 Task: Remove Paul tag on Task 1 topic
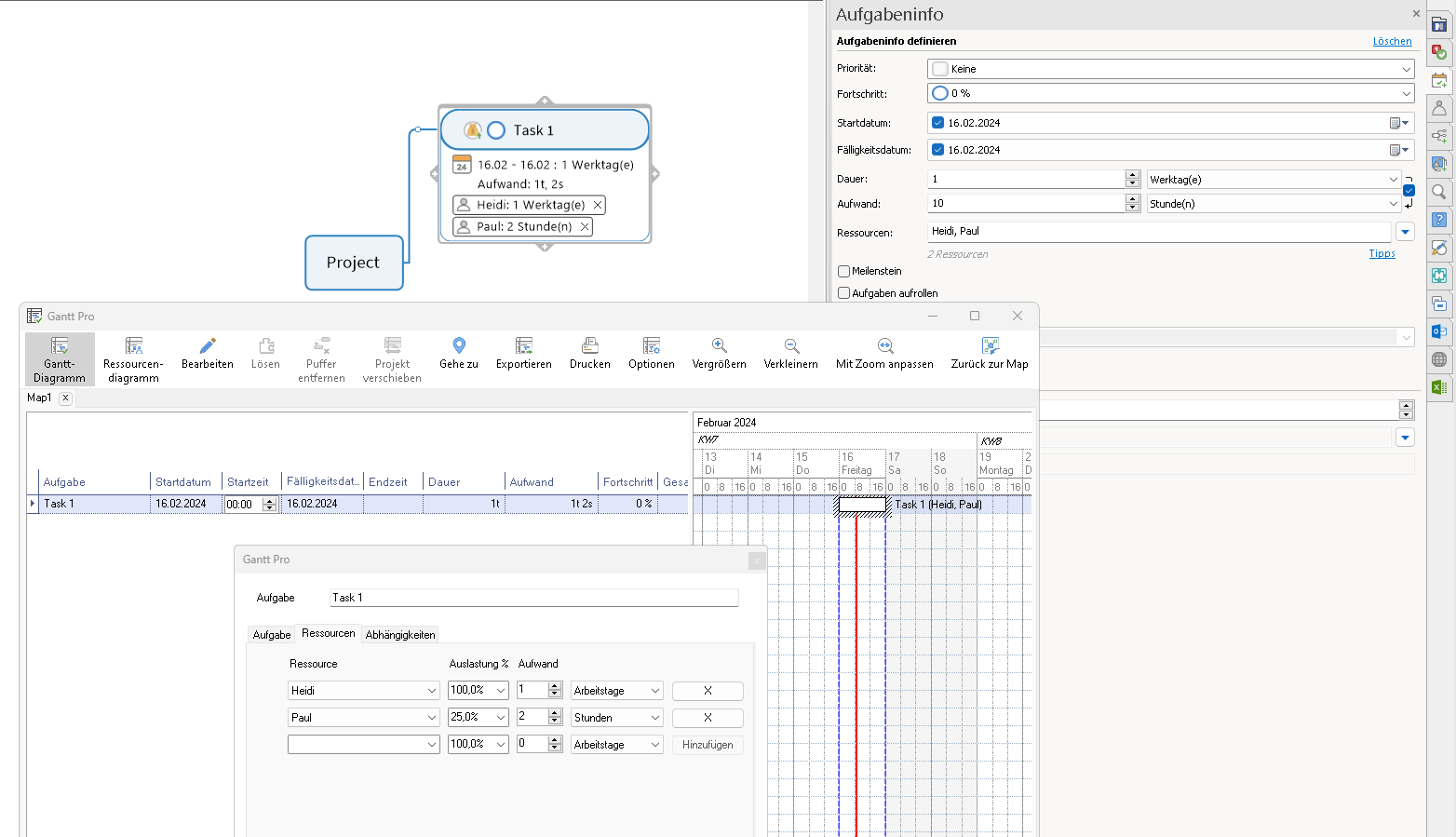(x=585, y=226)
